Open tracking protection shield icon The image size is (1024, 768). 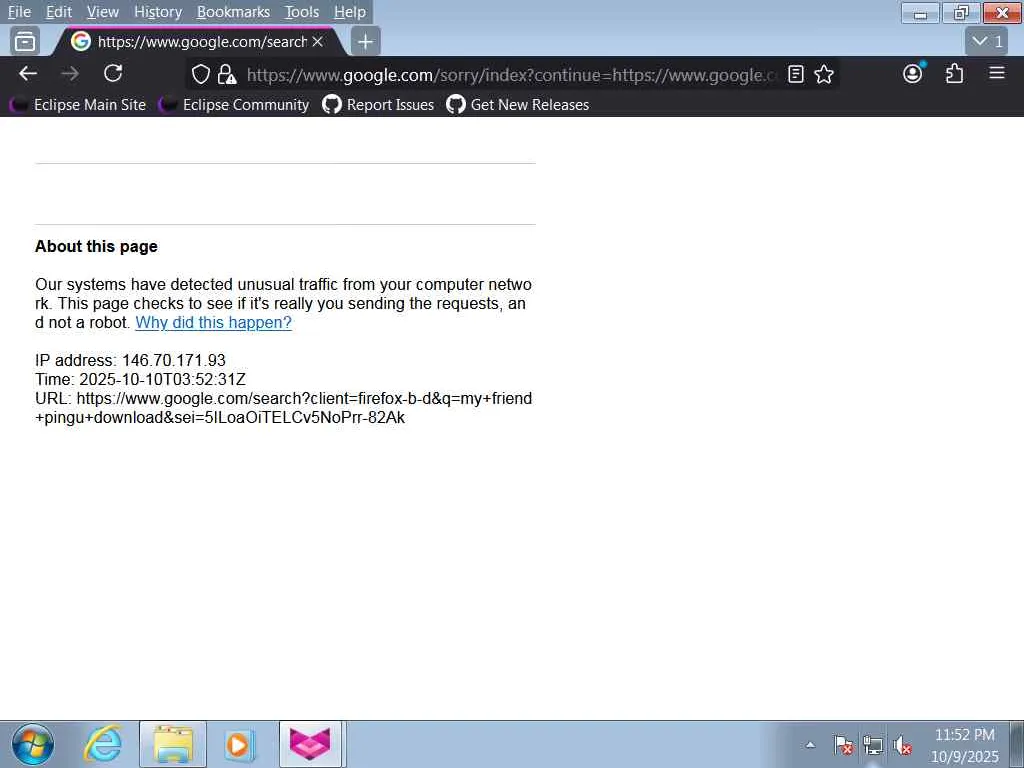[200, 74]
